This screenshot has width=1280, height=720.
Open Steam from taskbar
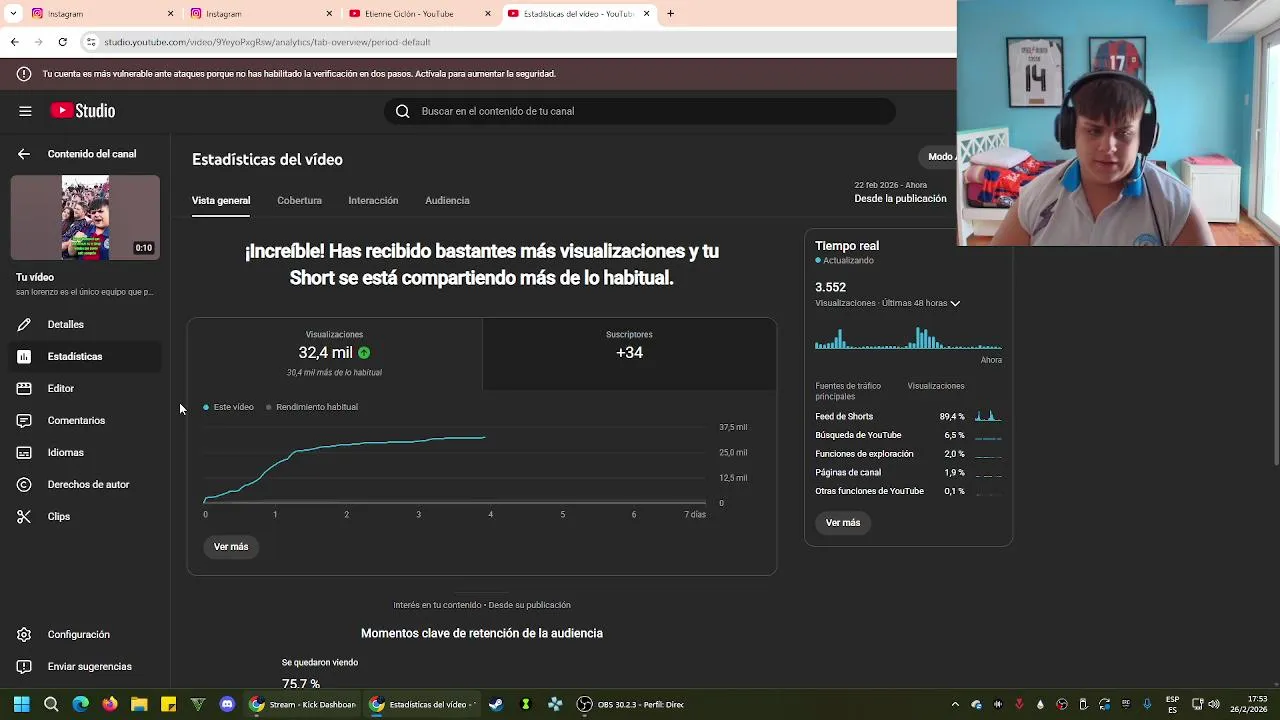[496, 704]
